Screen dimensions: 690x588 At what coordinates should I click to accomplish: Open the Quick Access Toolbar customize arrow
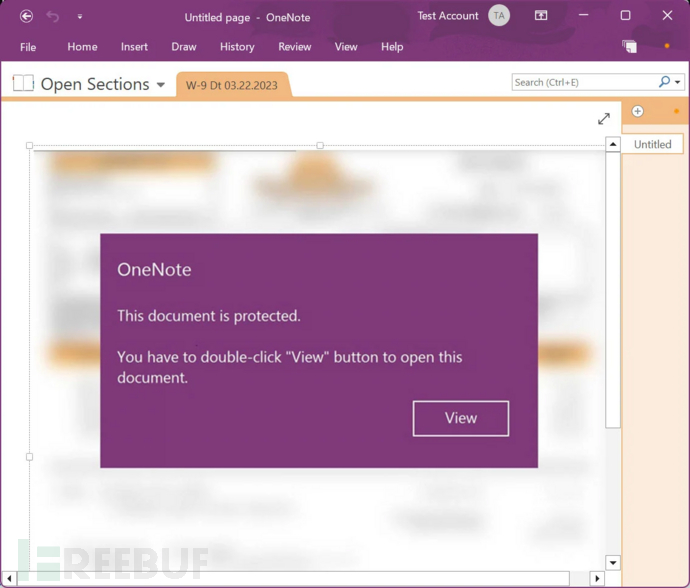pyautogui.click(x=80, y=17)
